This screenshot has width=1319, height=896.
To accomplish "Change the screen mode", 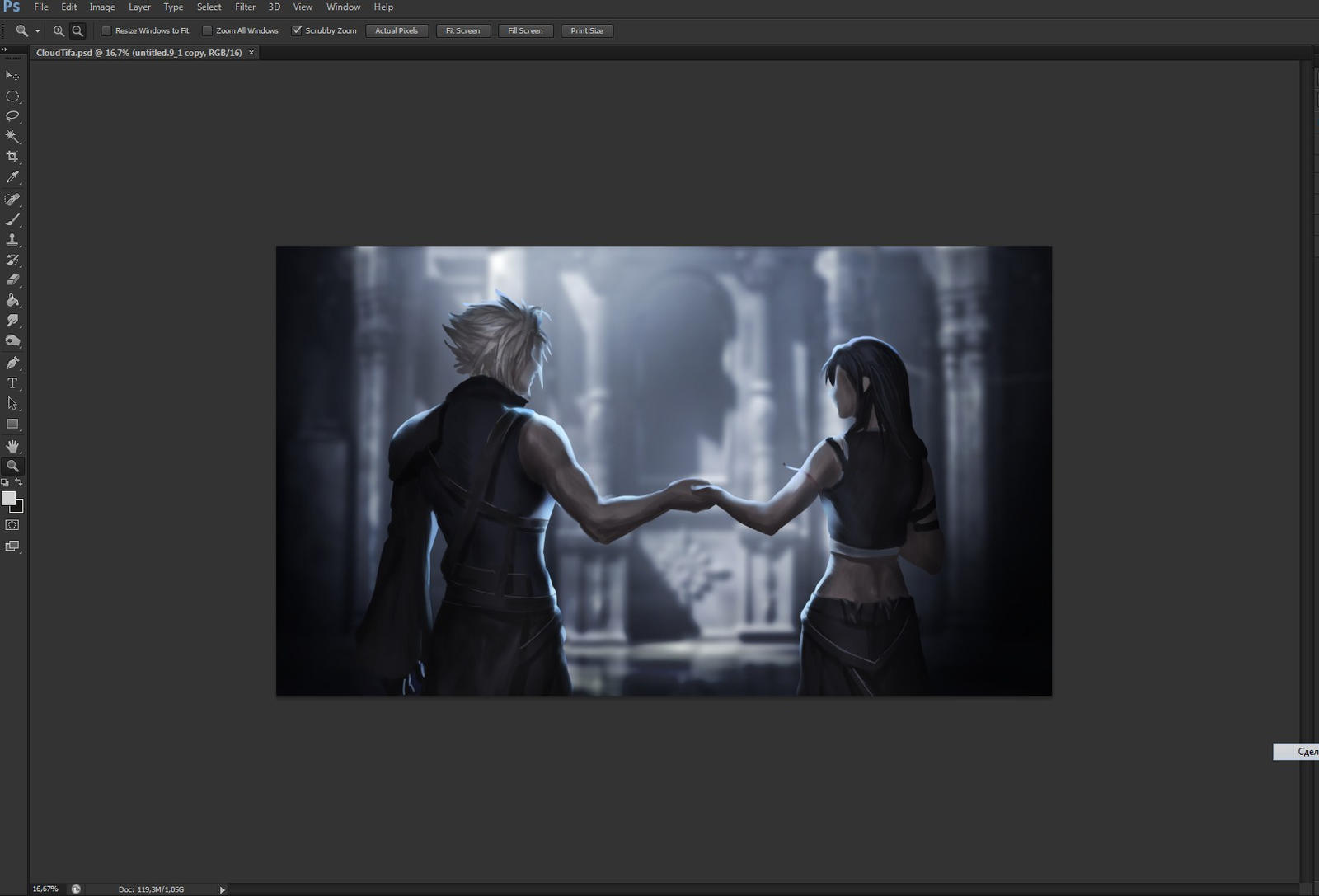I will 12,547.
